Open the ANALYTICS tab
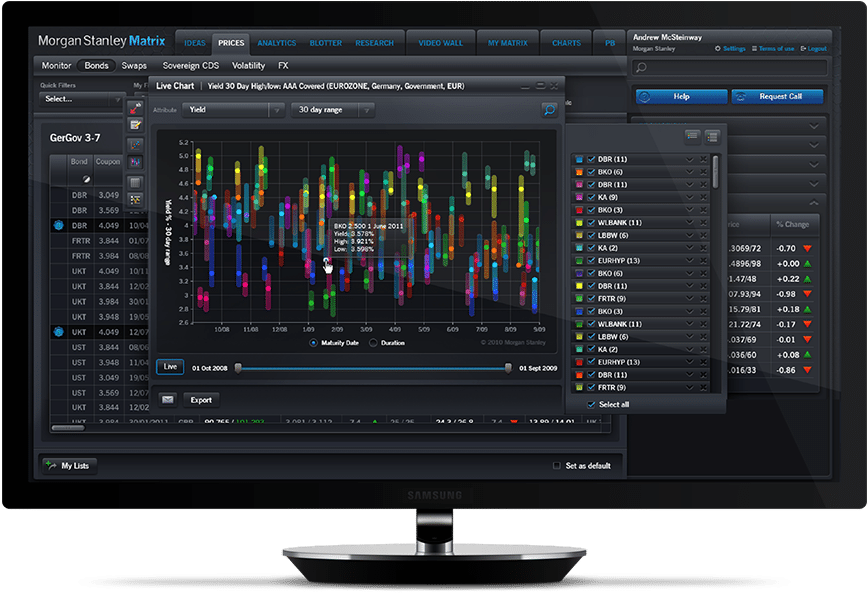The width and height of the screenshot is (868, 593). 276,43
